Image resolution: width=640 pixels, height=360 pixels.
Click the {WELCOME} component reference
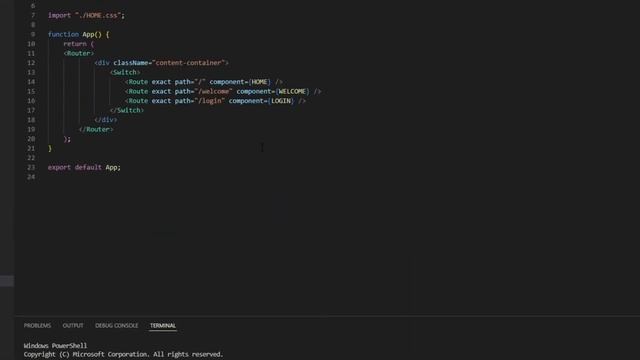[x=292, y=91]
